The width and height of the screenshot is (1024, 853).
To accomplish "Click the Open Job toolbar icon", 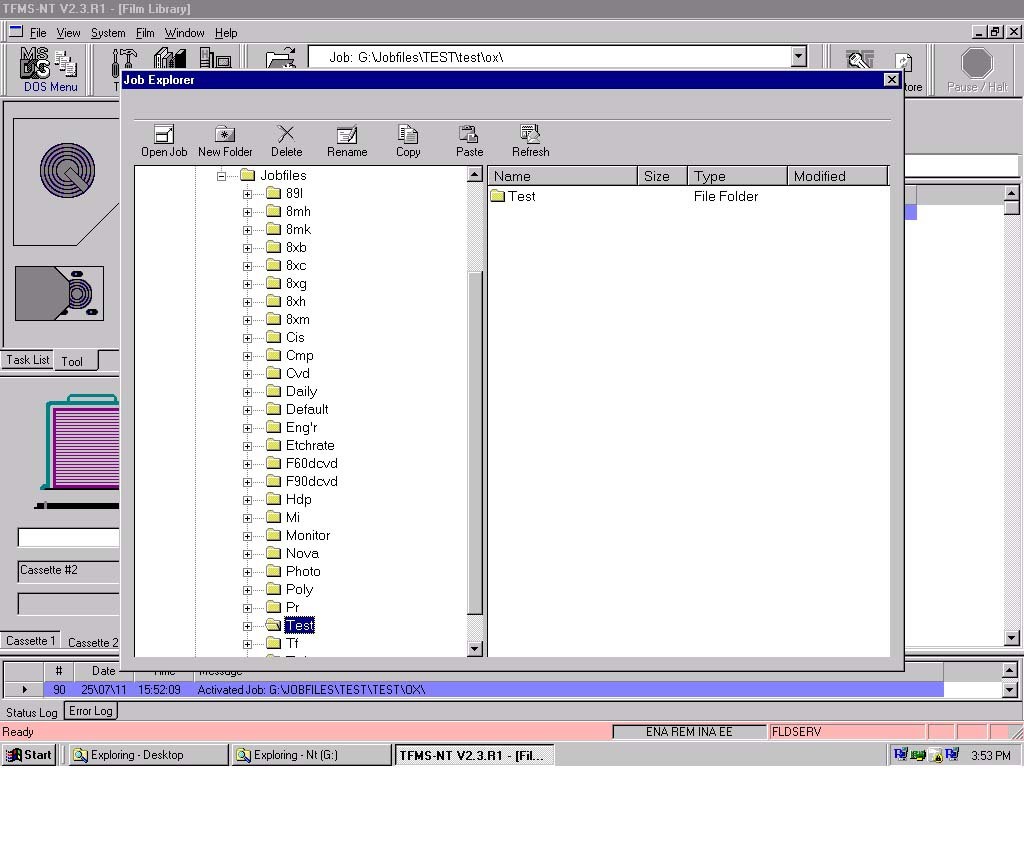I will pos(164,140).
